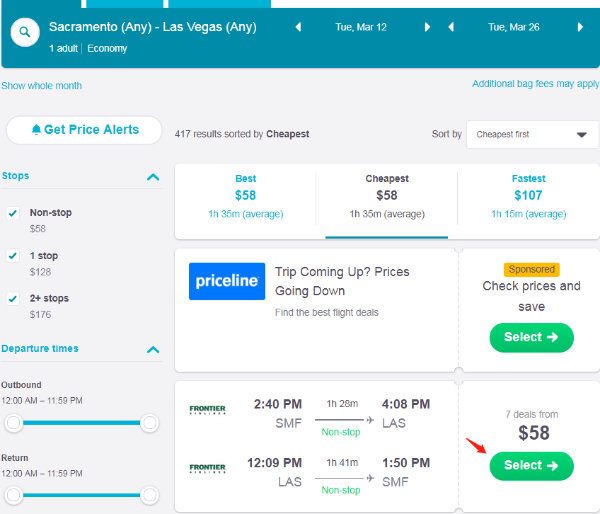Click the search magnifier icon
This screenshot has height=514, width=600.
point(25,32)
